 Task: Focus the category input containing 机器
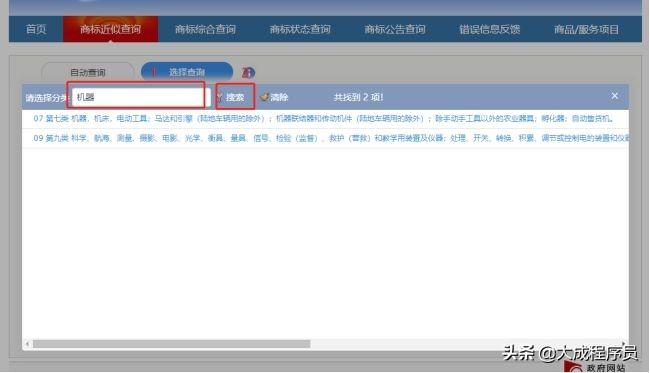[138, 97]
